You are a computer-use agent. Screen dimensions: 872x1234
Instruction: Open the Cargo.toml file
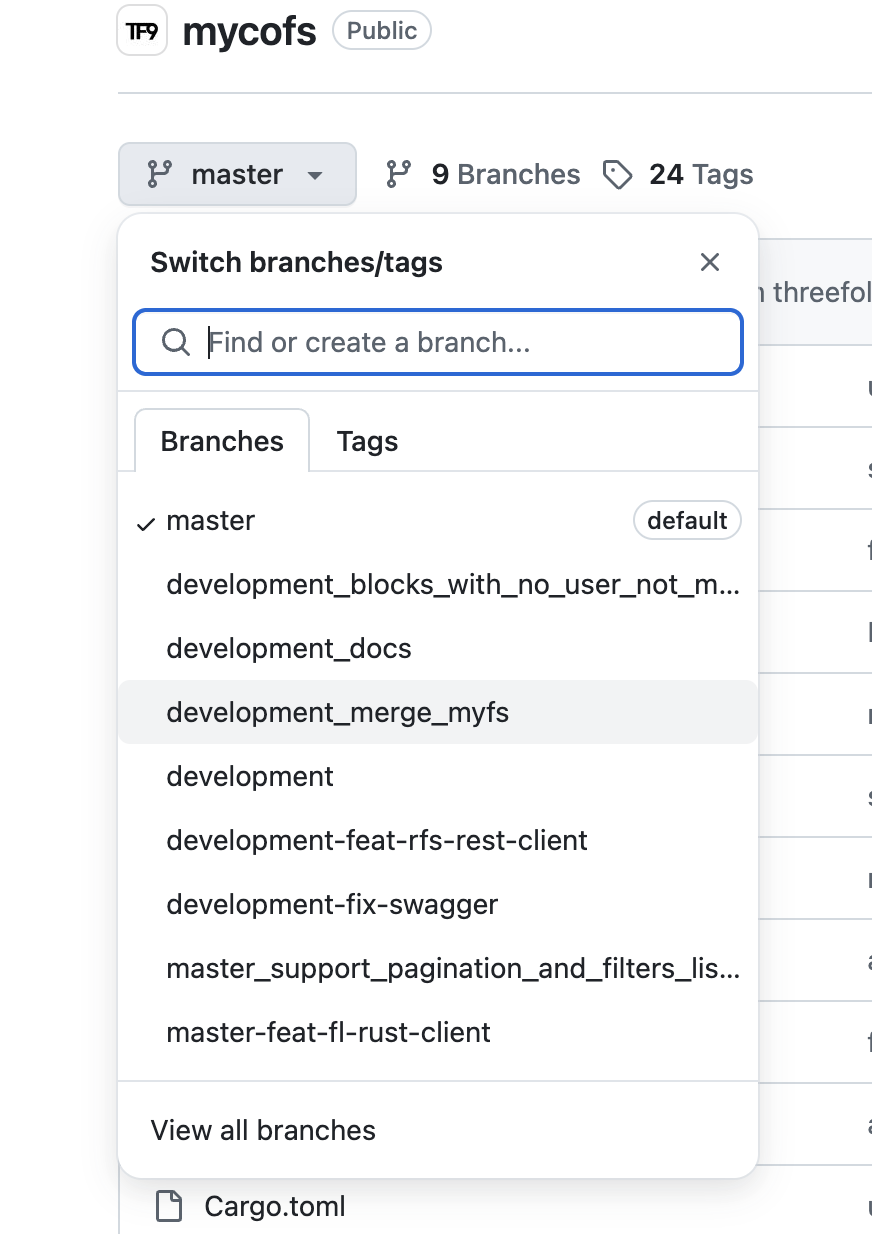[274, 1207]
